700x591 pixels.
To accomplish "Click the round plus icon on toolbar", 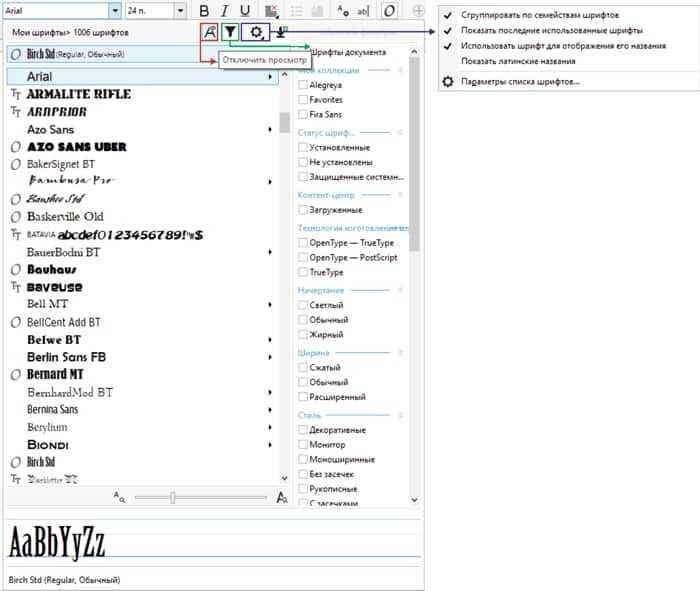I will pyautogui.click(x=418, y=10).
